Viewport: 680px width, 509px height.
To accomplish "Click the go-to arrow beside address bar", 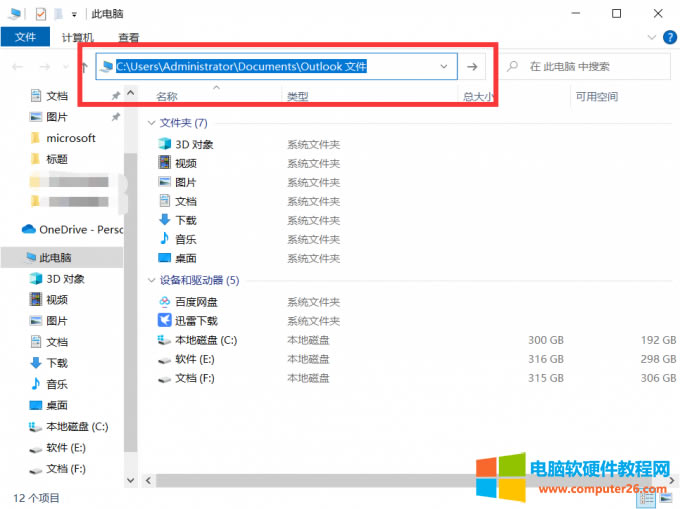I will click(x=472, y=66).
